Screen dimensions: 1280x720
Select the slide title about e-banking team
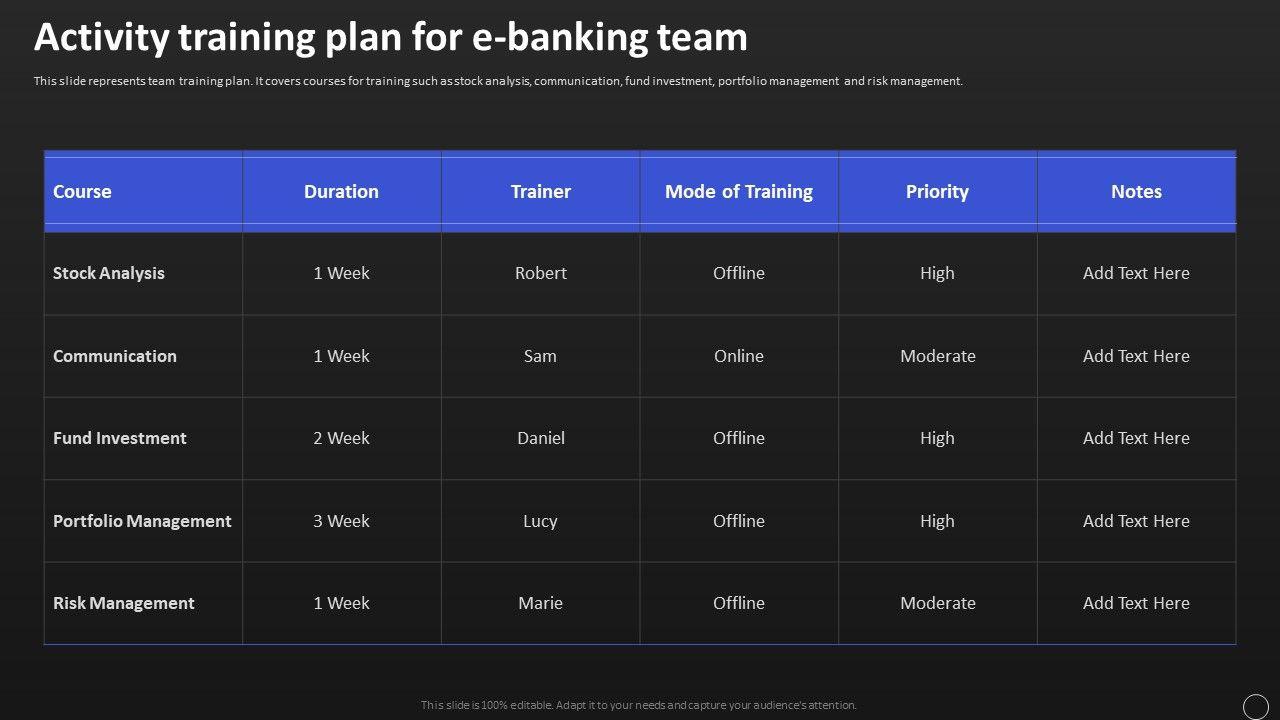(x=390, y=37)
